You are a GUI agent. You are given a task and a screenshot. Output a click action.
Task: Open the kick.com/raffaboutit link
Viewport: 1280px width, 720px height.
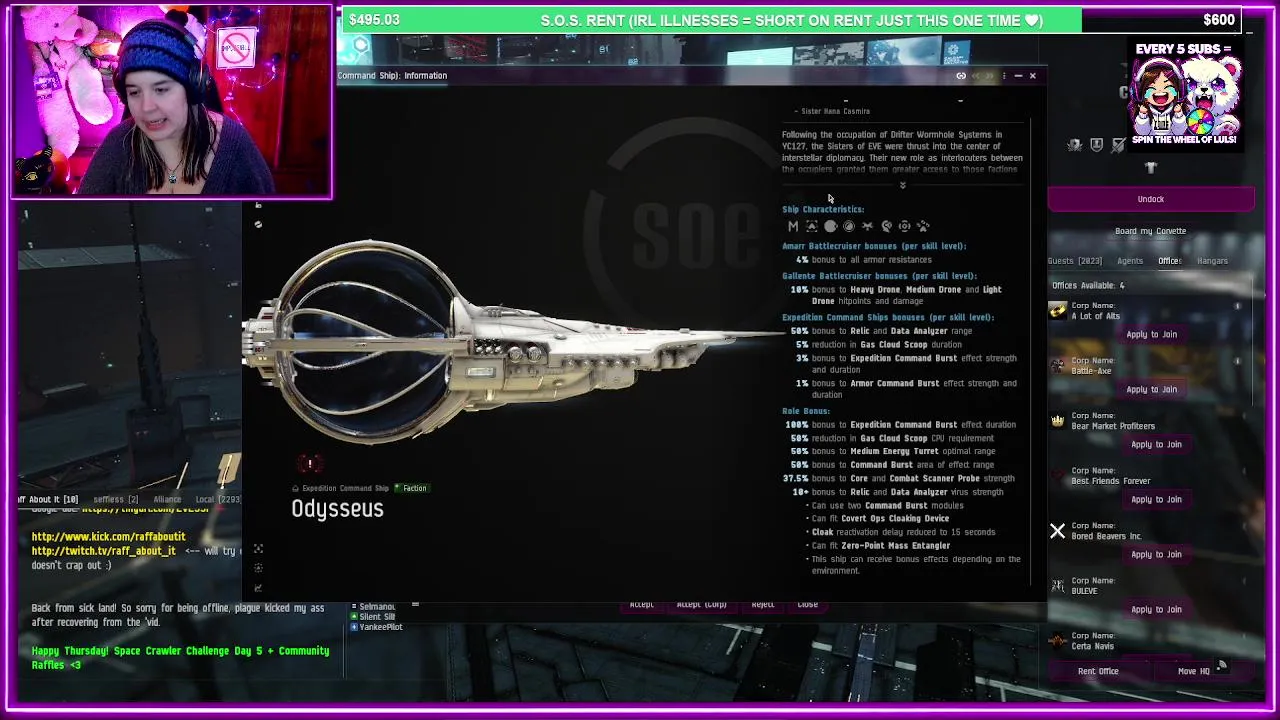coord(108,537)
